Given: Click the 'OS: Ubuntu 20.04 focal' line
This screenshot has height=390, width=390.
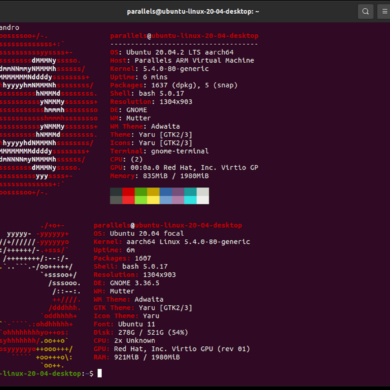Looking at the screenshot, I should 139,233.
